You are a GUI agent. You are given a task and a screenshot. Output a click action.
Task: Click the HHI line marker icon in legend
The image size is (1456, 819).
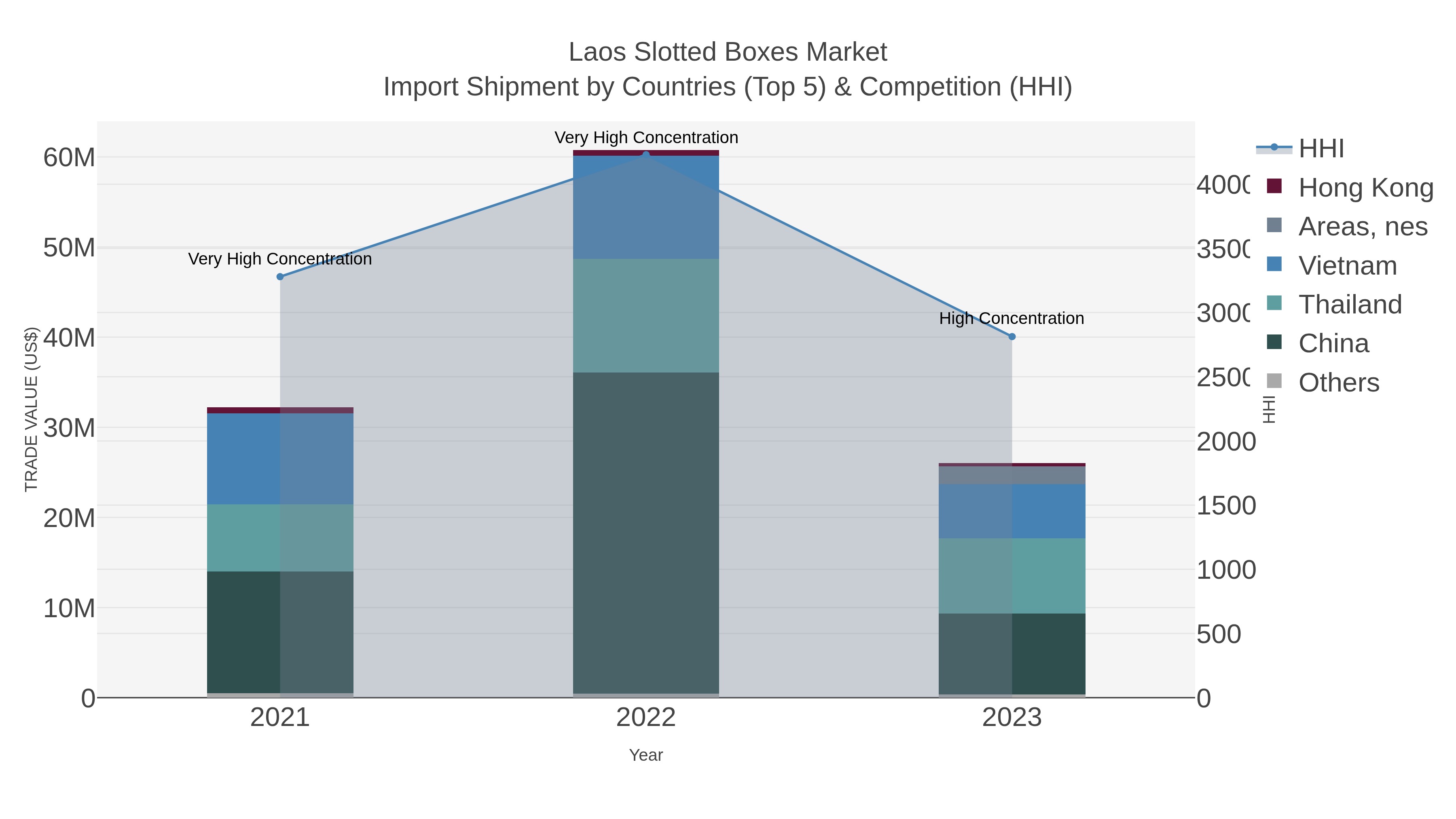[x=1274, y=148]
